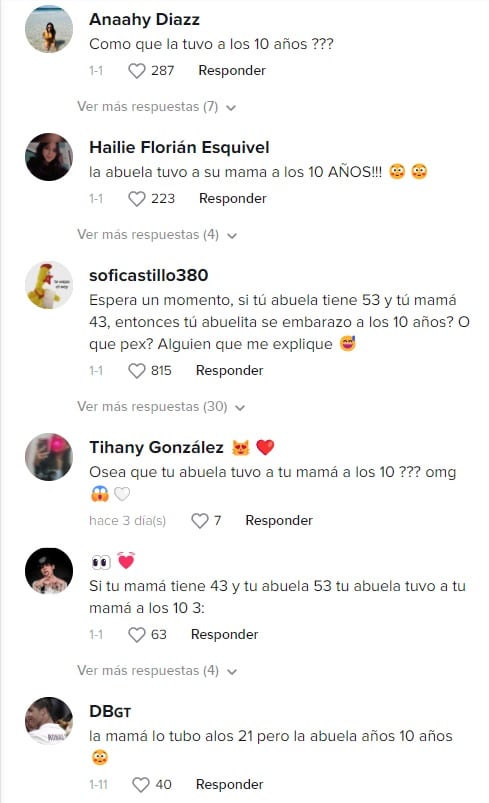The height and width of the screenshot is (803, 489).
Task: Like Anaahy Diazz's comment with heart icon
Action: [x=137, y=71]
